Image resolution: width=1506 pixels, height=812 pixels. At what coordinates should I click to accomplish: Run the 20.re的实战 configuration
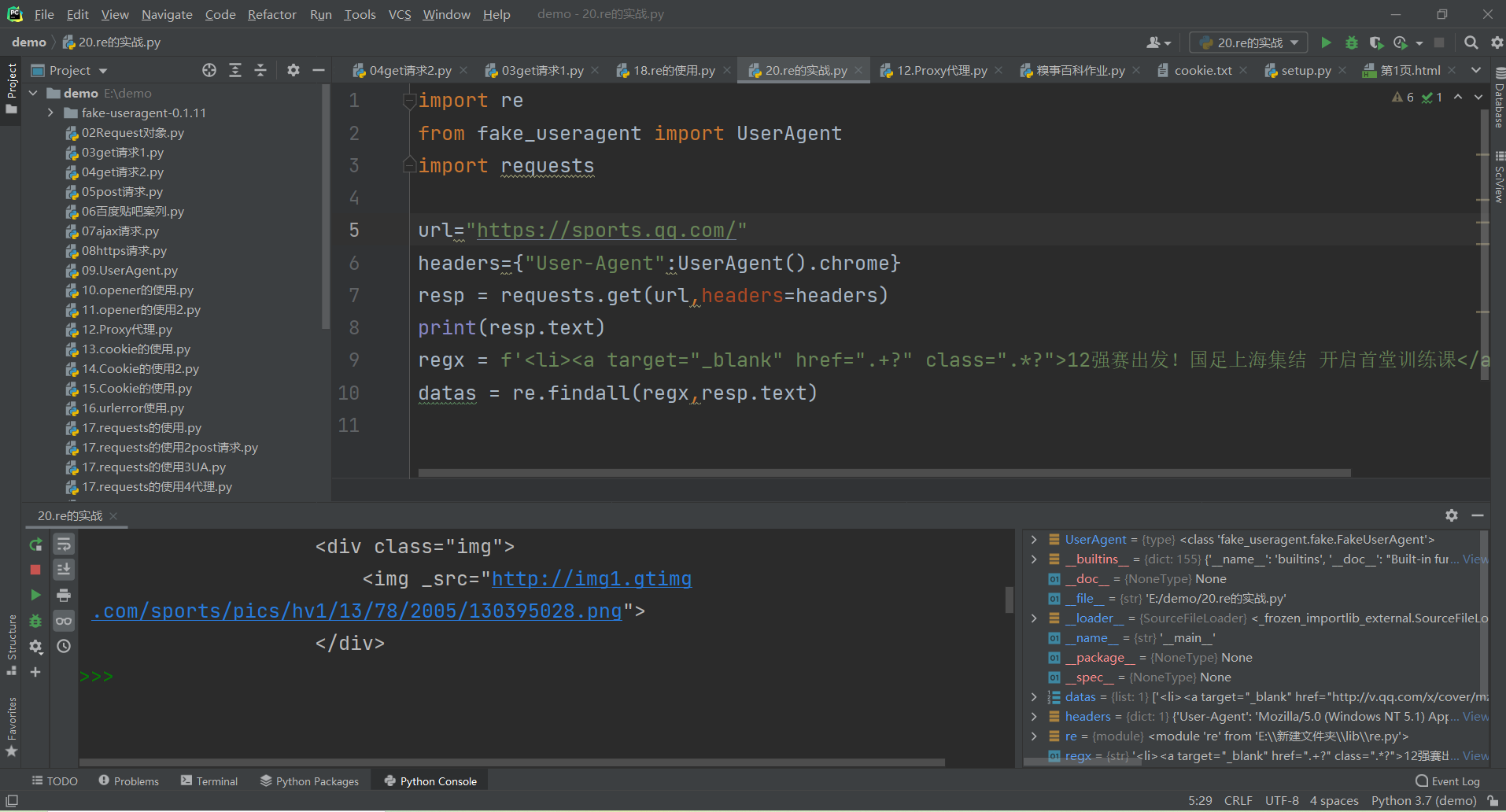point(1326,42)
